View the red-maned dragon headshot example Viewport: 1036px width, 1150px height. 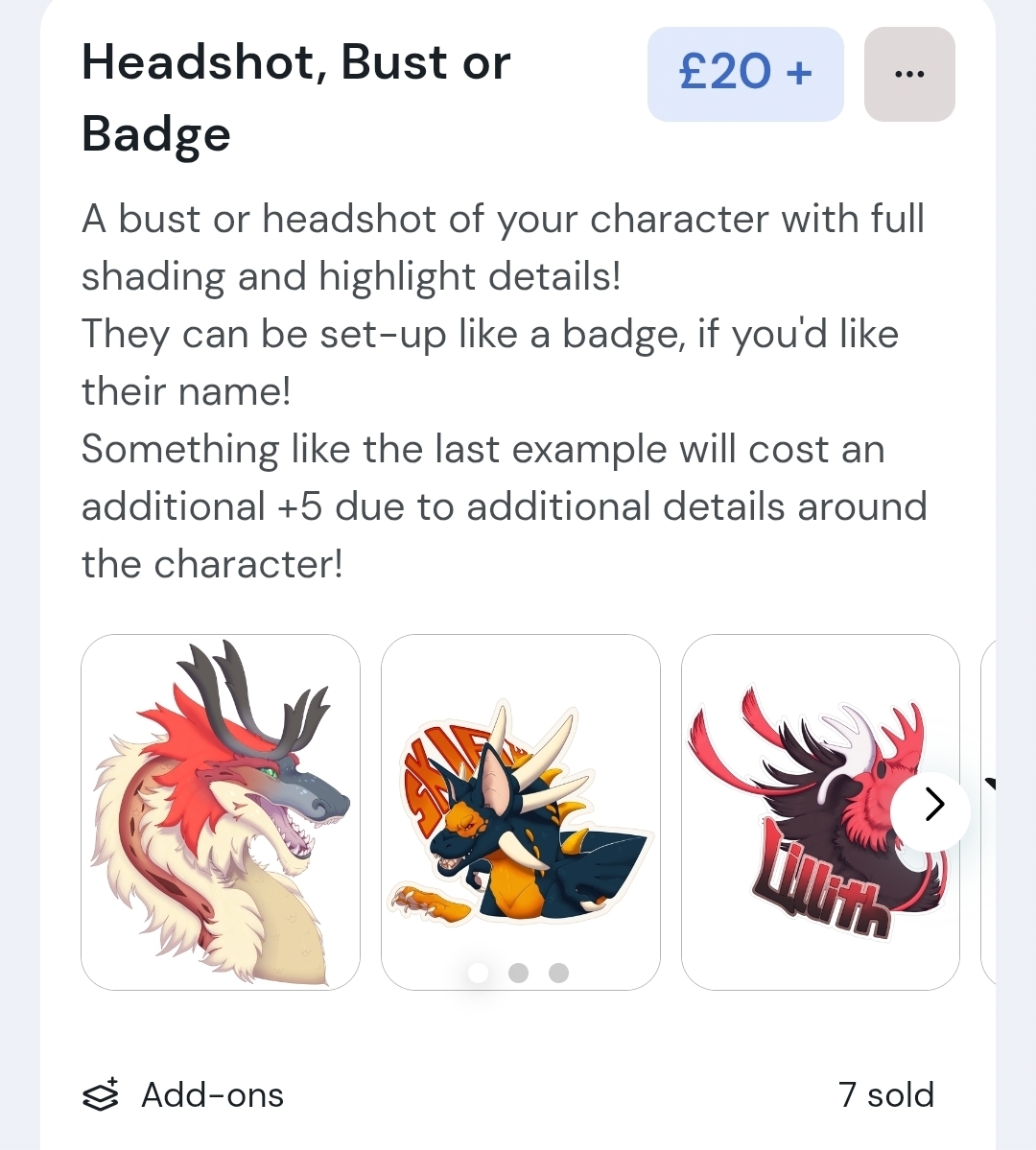pos(221,811)
